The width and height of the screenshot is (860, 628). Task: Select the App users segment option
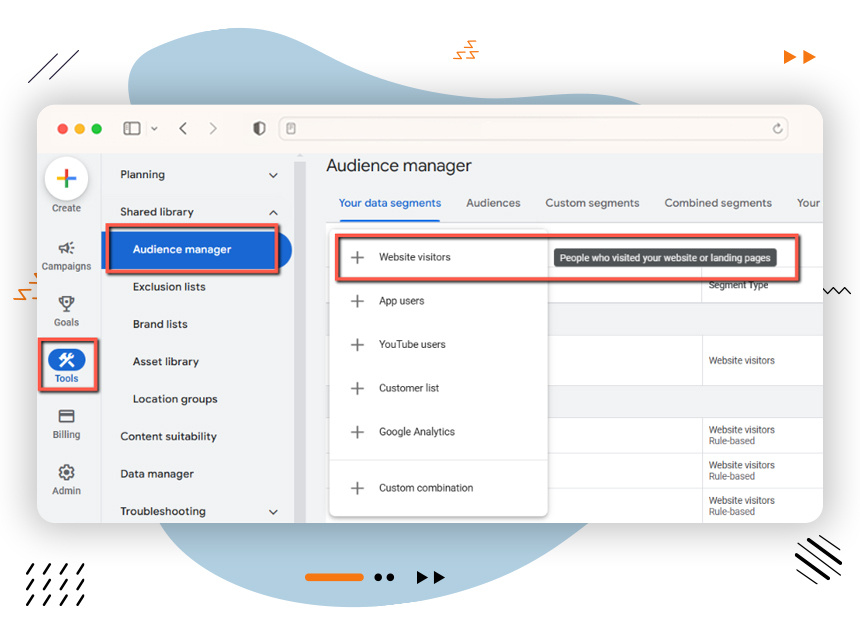pyautogui.click(x=402, y=301)
